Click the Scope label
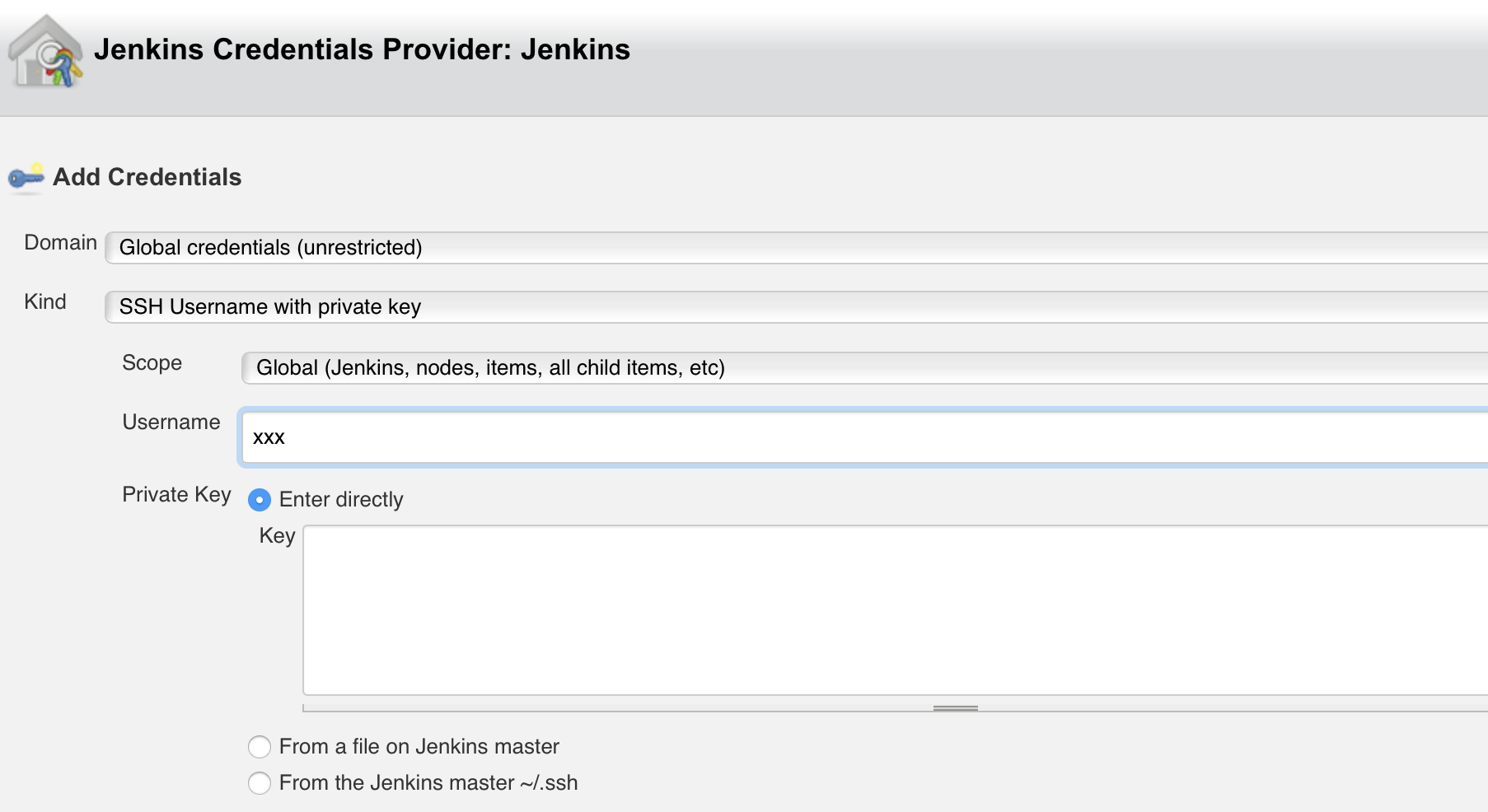Viewport: 1488px width, 812px height. tap(152, 362)
